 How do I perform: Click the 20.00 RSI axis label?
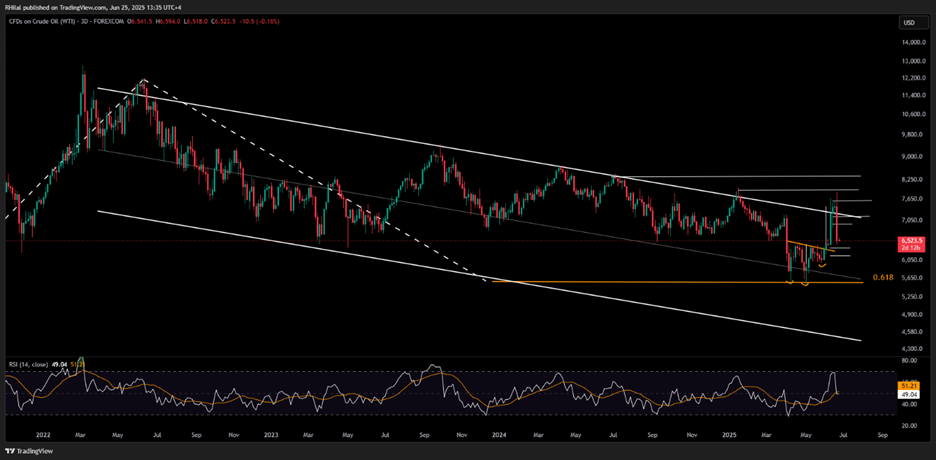(x=907, y=425)
